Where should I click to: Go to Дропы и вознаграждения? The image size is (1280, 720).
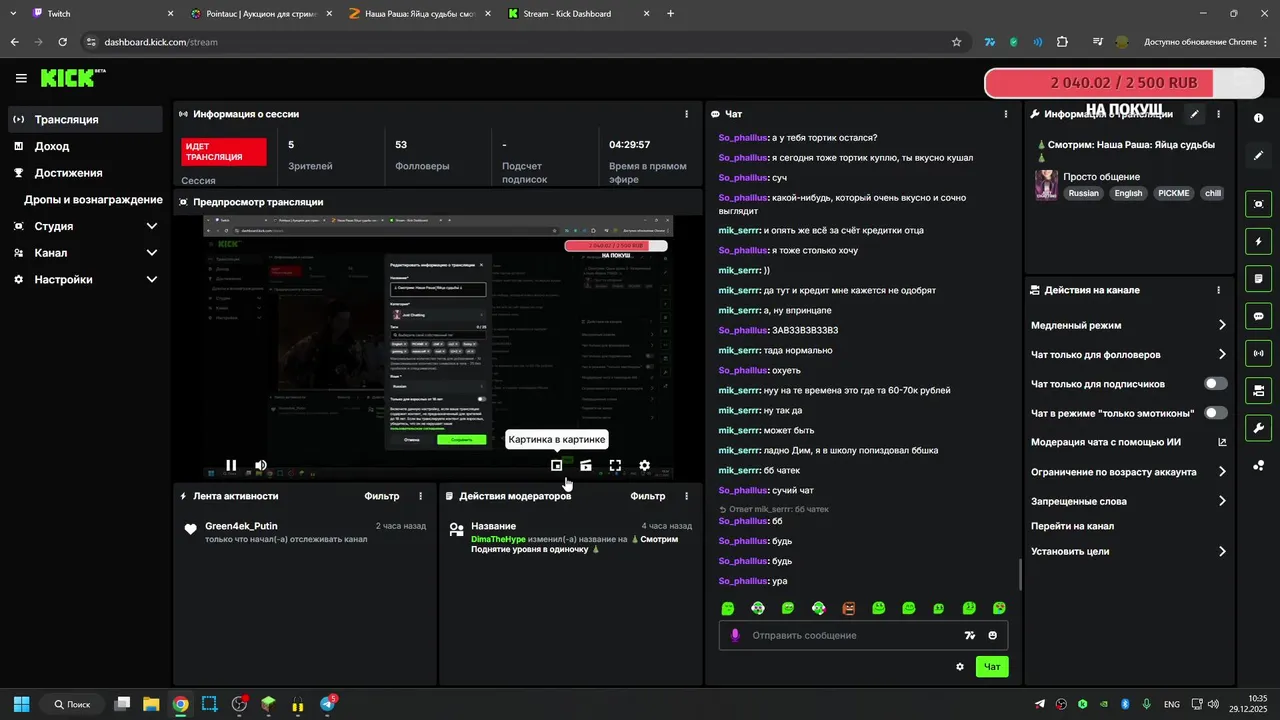click(85, 199)
